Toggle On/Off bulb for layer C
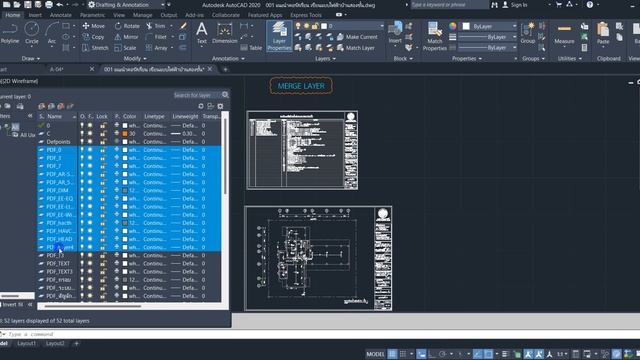640x360 pixels. (x=82, y=133)
